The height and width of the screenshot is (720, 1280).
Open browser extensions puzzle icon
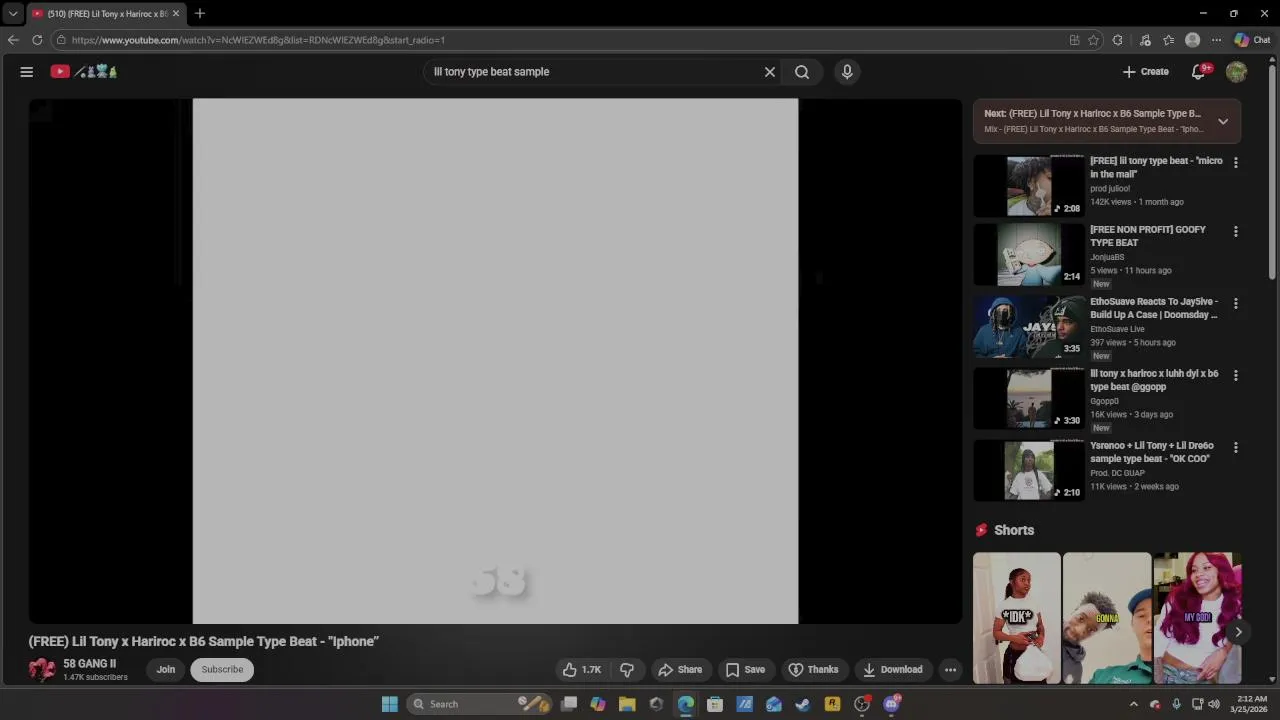coord(1117,40)
